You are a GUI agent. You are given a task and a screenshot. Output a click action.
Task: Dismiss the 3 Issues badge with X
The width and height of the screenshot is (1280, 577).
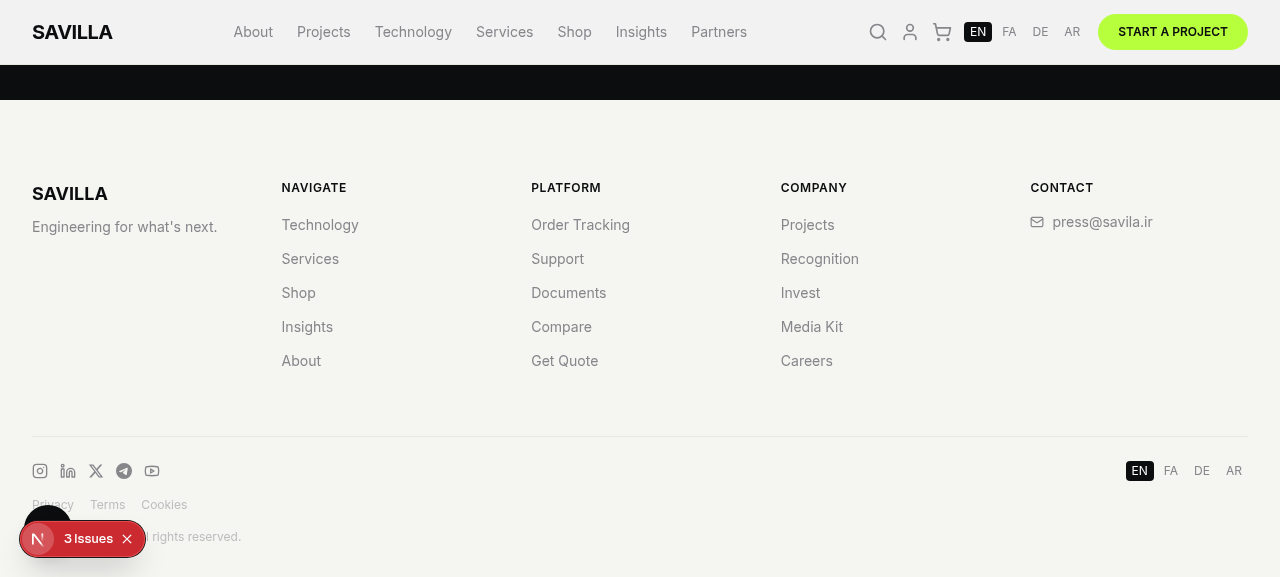[x=127, y=539]
